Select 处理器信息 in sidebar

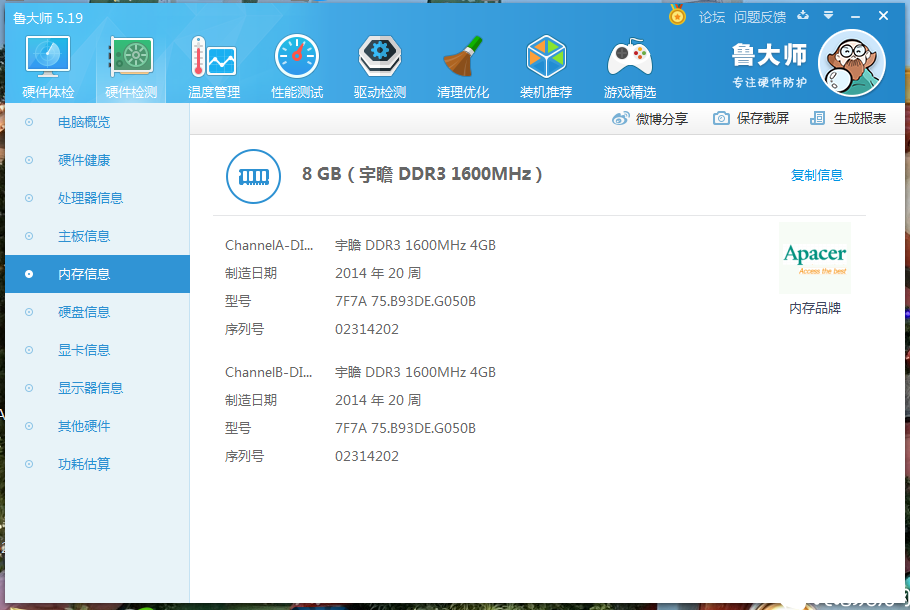(97, 198)
